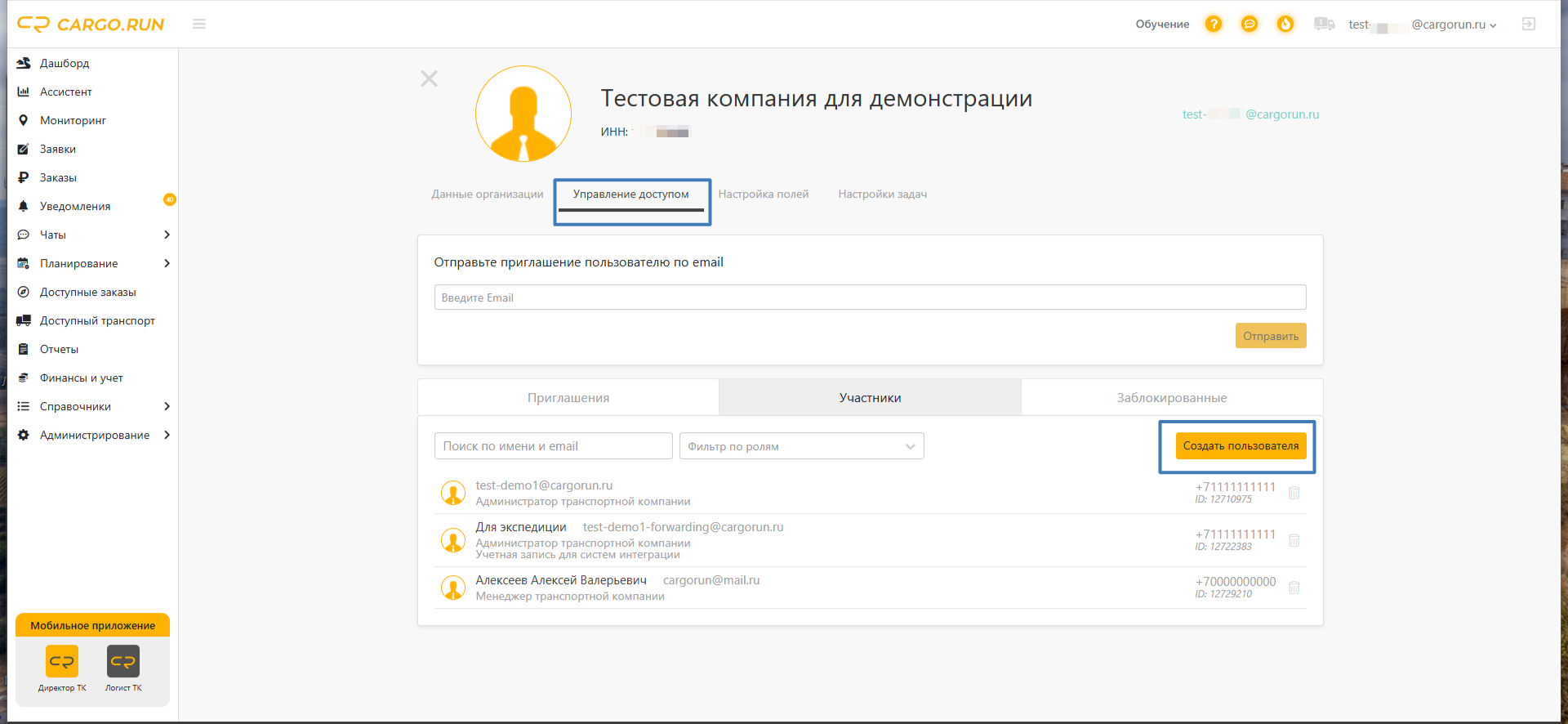Delete user Алексеев Алексей Валерьевич with trash icon

1294,588
